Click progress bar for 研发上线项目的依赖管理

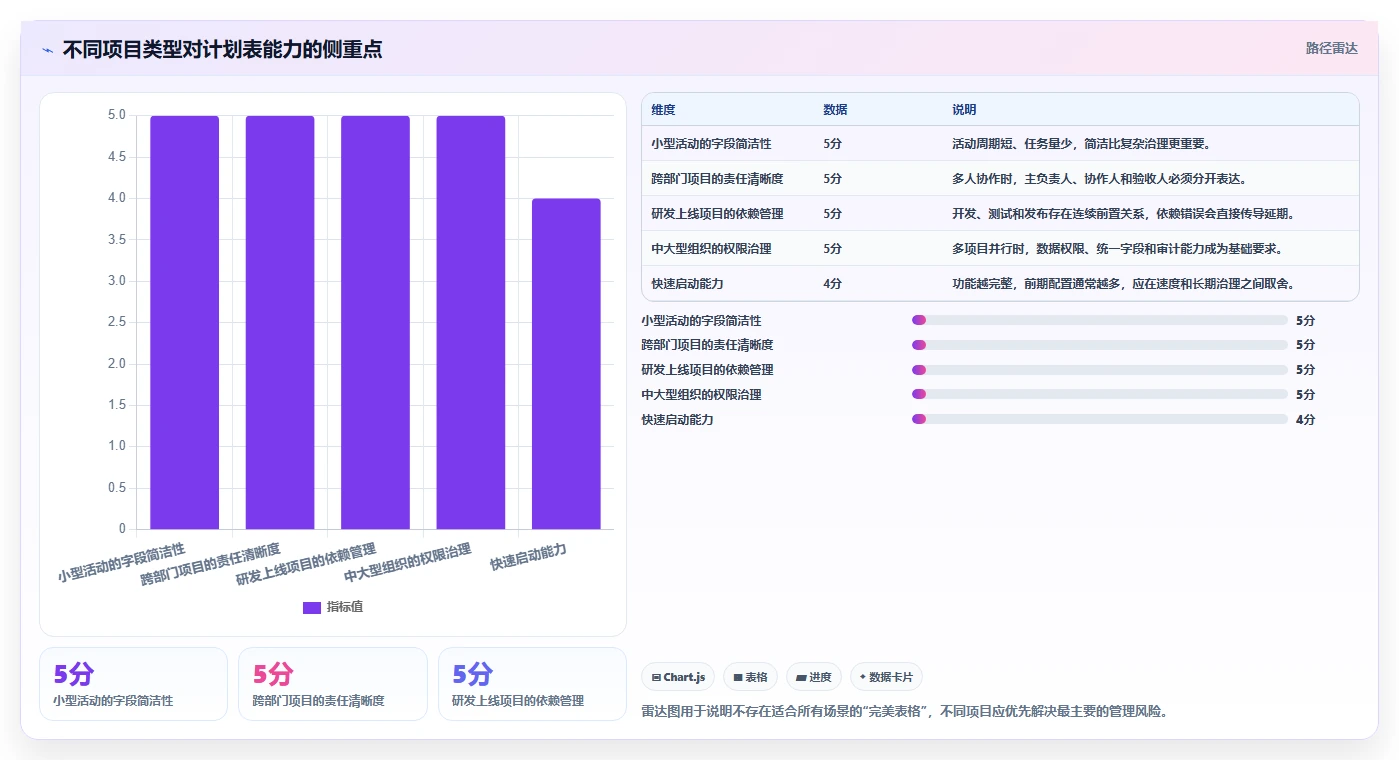click(x=1099, y=370)
